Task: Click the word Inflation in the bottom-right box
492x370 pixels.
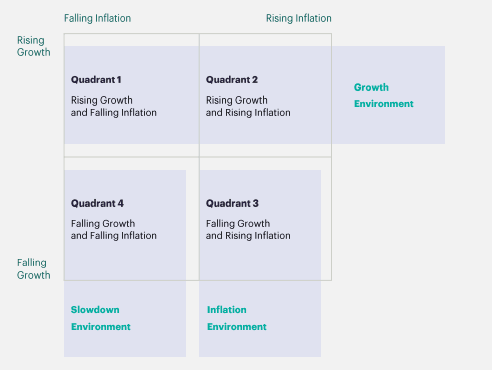Action: click(227, 310)
